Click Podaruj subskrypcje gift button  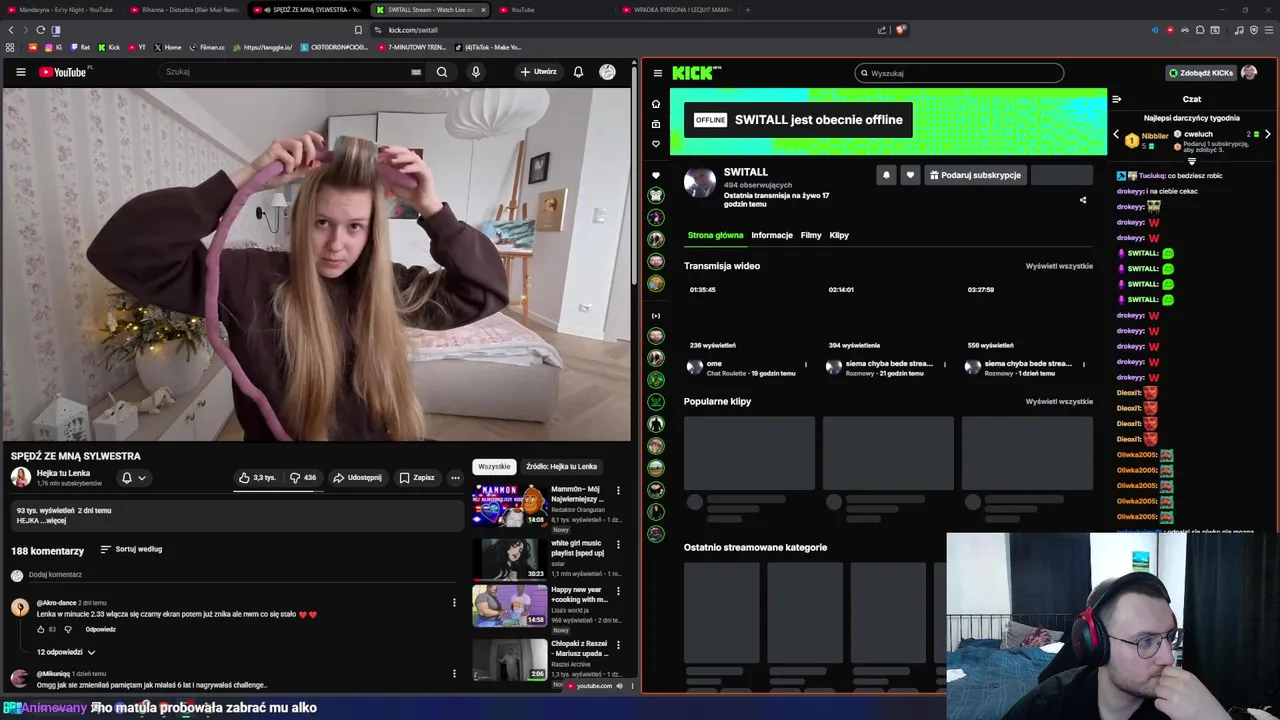975,175
